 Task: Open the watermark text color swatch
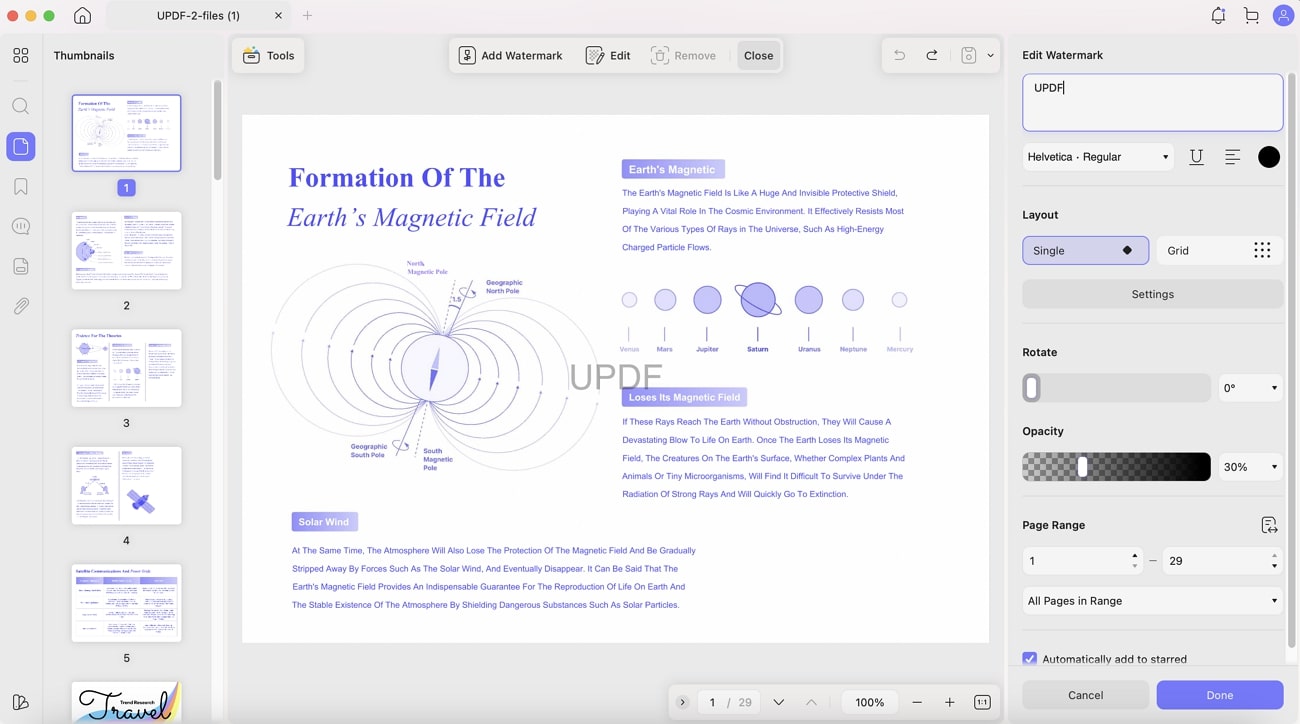(1268, 157)
